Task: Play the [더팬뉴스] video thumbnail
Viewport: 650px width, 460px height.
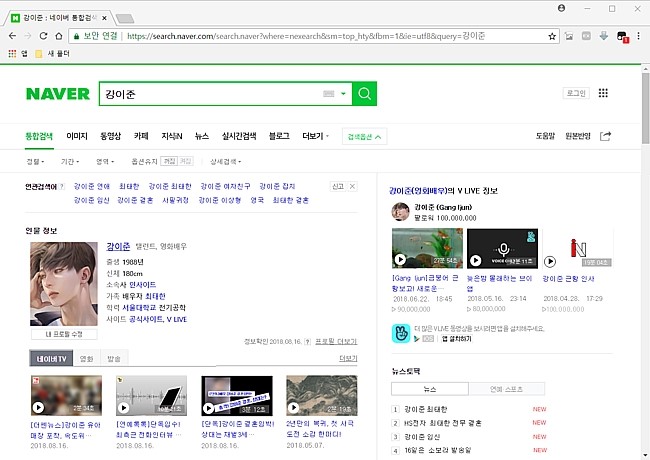Action: pos(66,395)
